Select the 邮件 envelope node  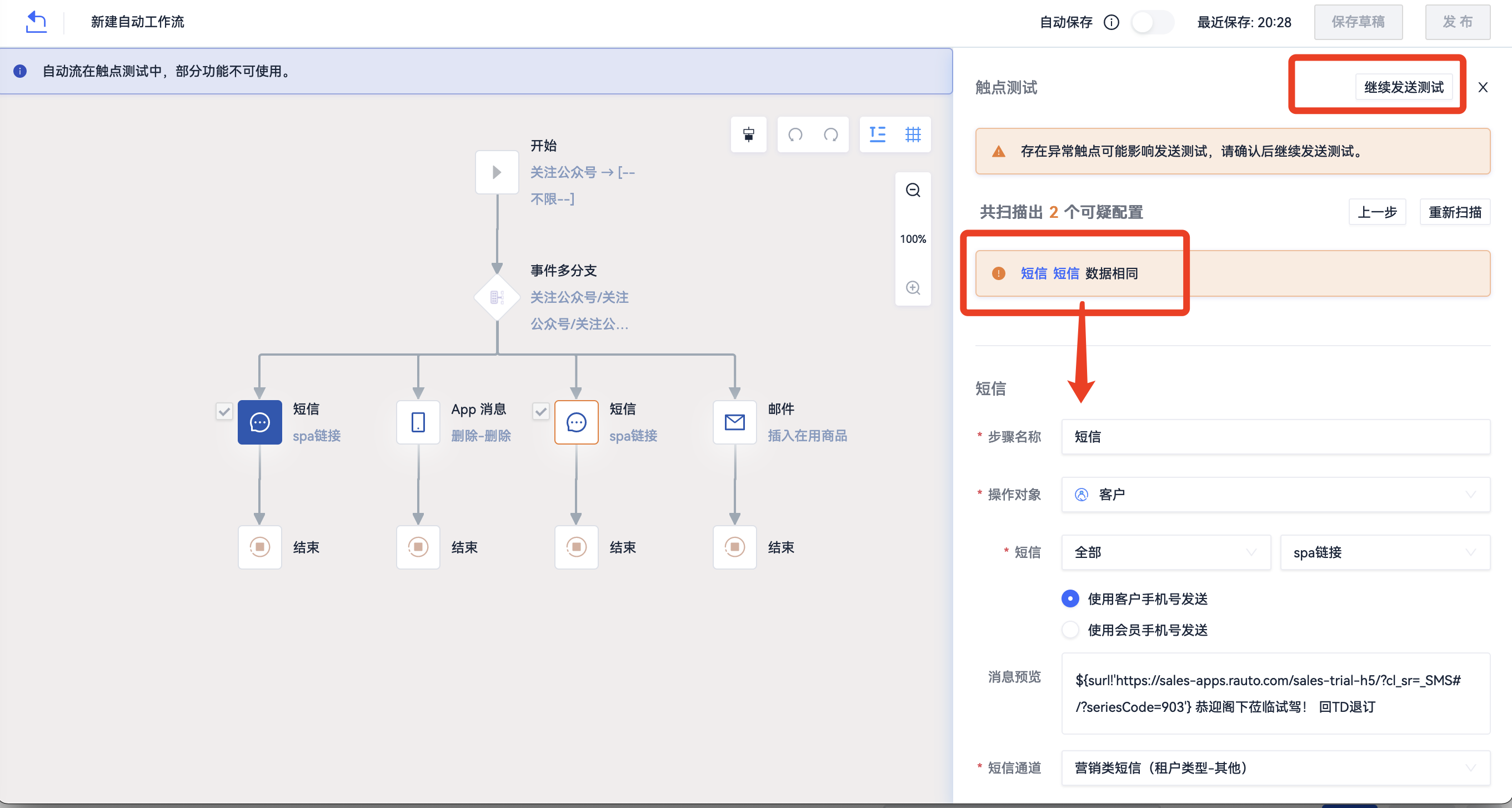734,422
